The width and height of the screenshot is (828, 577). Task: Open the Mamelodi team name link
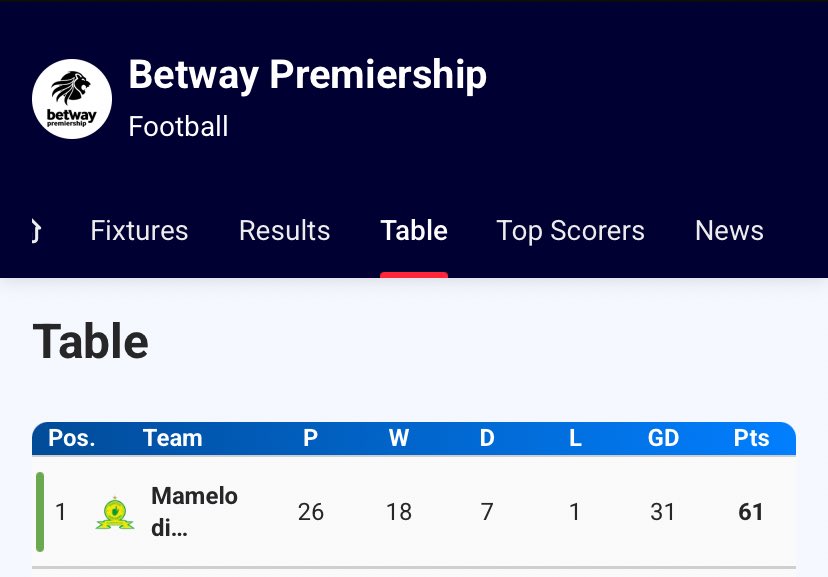(x=194, y=512)
